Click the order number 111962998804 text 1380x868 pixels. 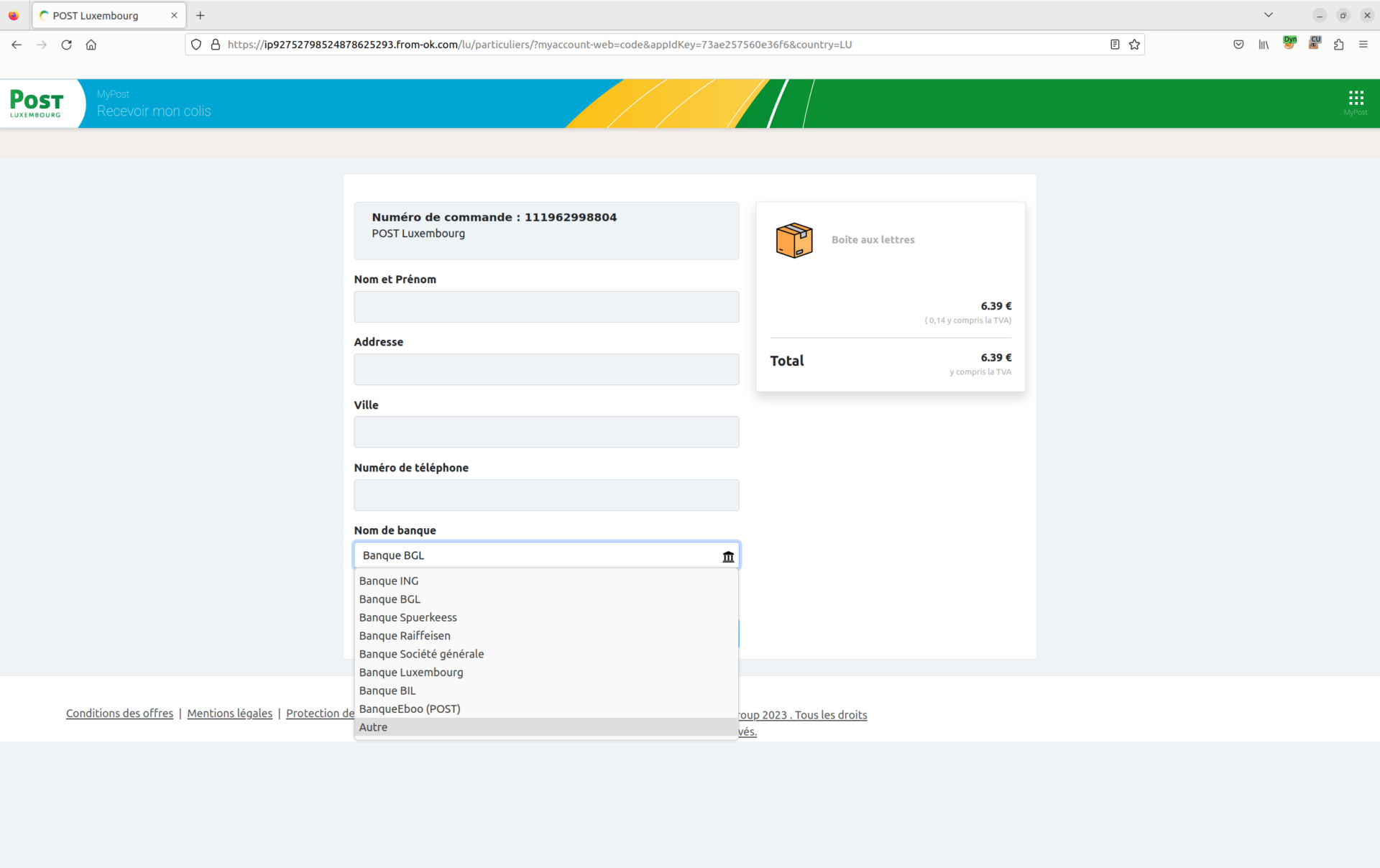tap(571, 217)
